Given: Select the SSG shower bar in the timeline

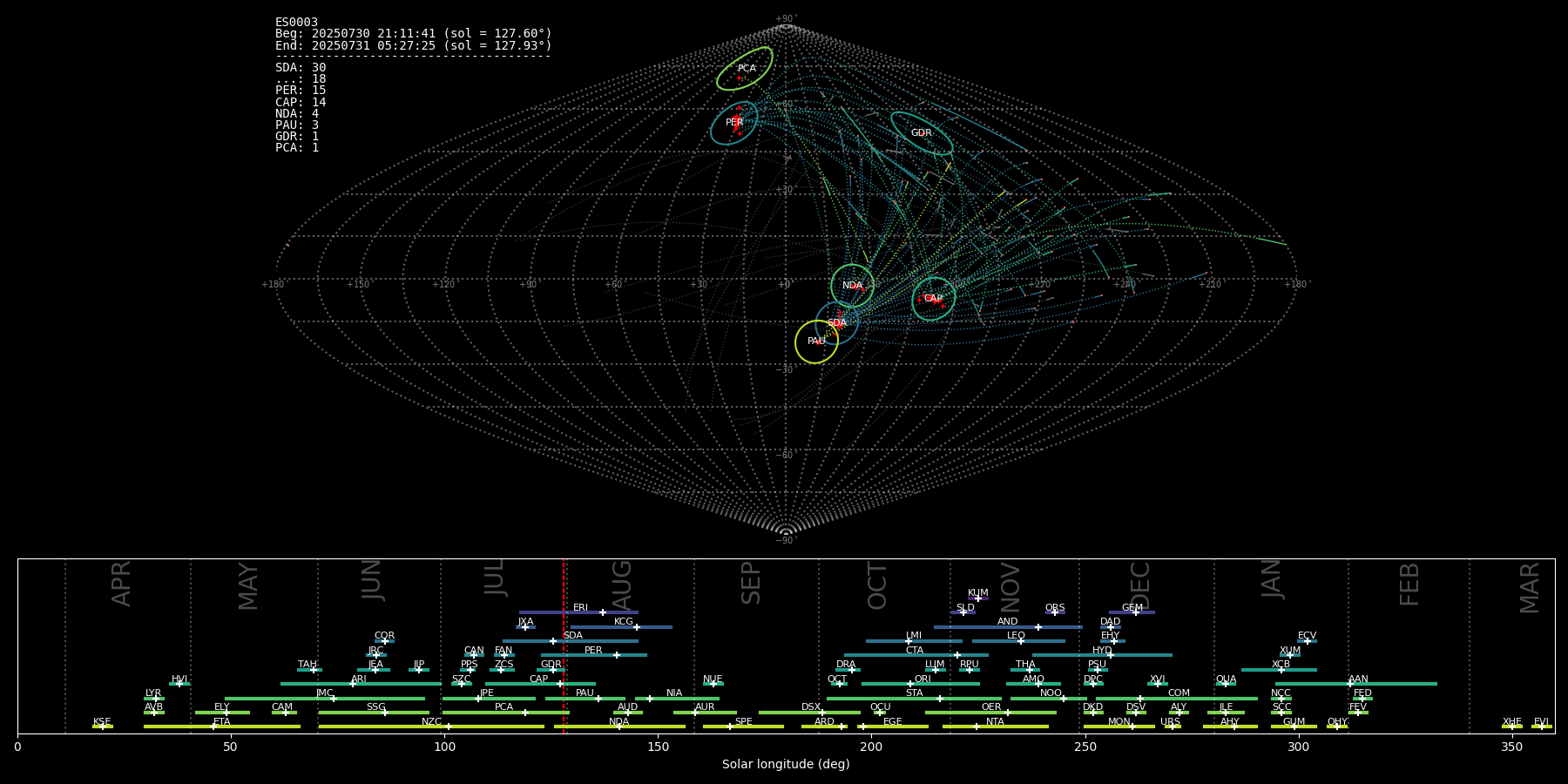Looking at the screenshot, I should (374, 713).
